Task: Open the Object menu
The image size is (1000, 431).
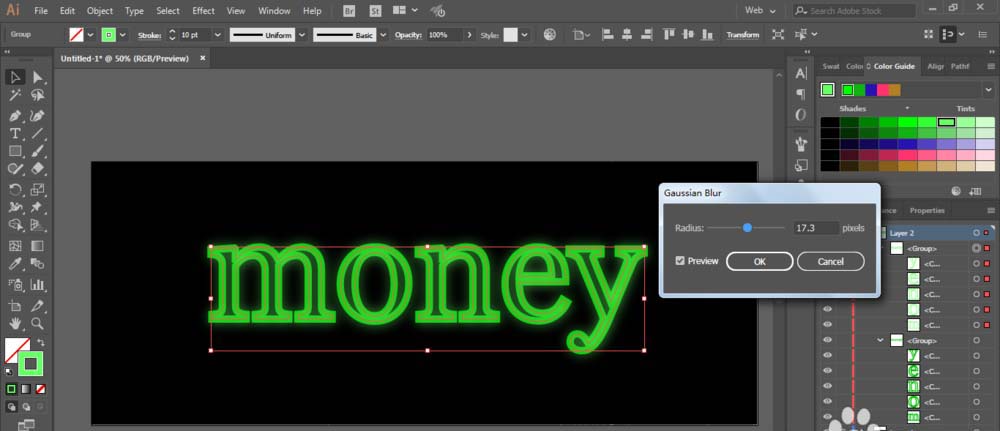Action: (99, 11)
